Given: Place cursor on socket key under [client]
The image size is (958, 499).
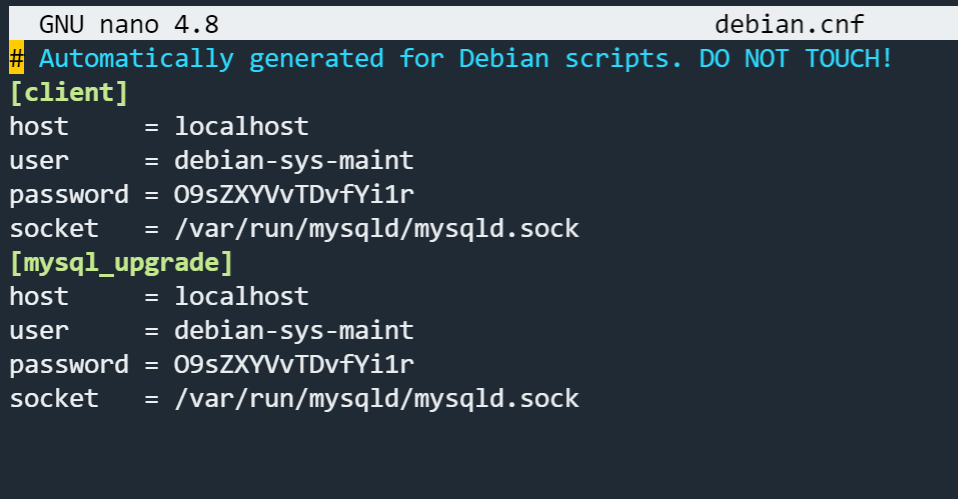Looking at the screenshot, I should point(54,229).
